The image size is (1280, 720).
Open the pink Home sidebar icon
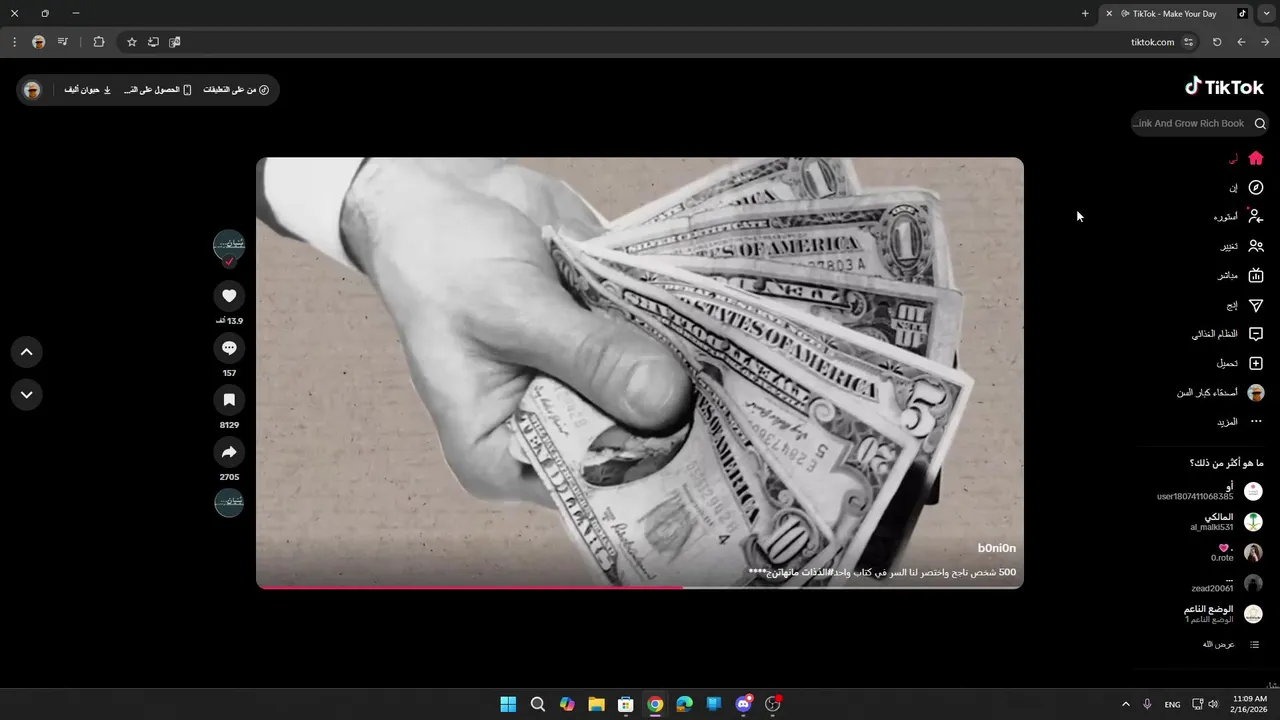pos(1256,158)
